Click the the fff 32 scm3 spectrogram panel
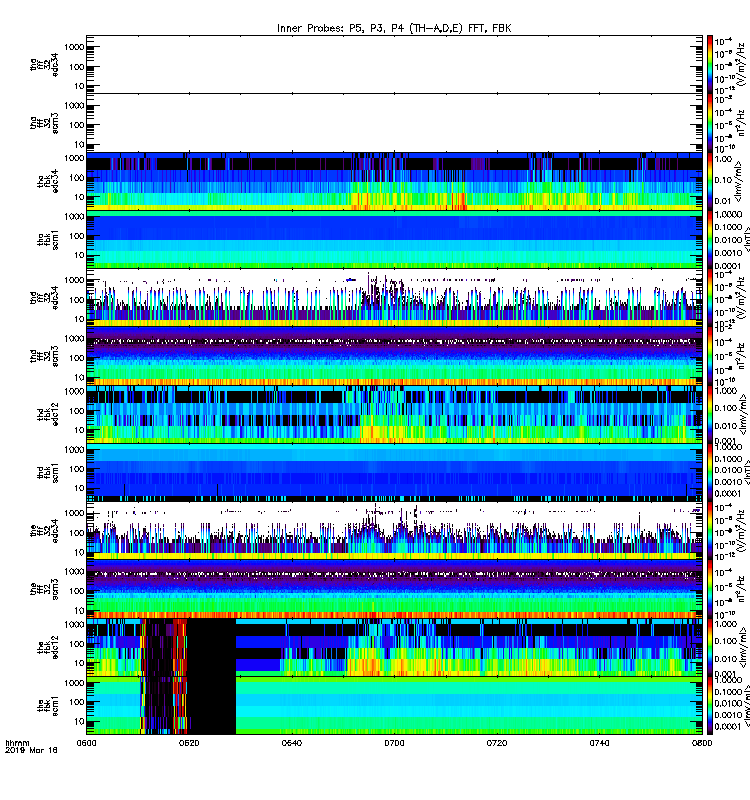The width and height of the screenshot is (750, 800). click(x=394, y=588)
